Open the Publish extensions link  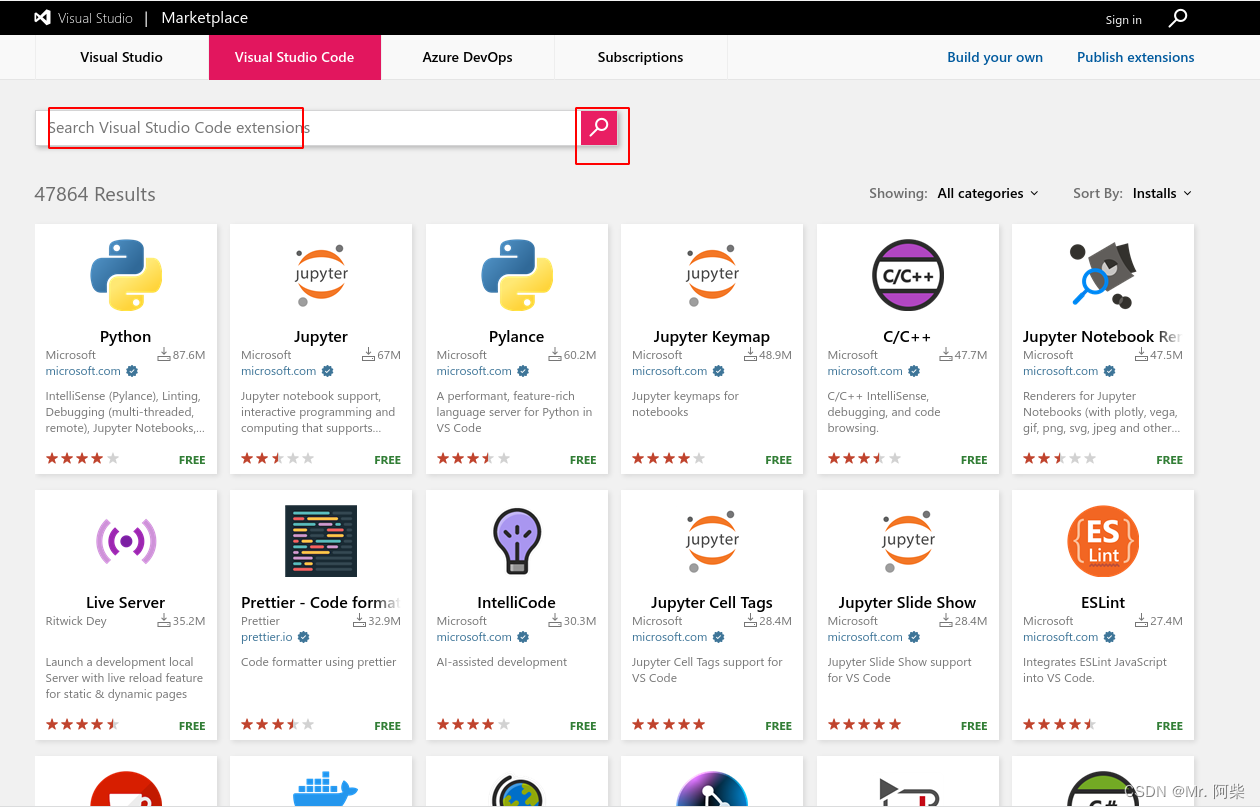pyautogui.click(x=1136, y=57)
